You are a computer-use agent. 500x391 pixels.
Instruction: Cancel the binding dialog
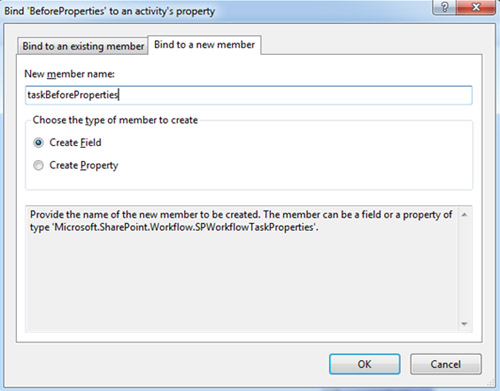coord(446,364)
